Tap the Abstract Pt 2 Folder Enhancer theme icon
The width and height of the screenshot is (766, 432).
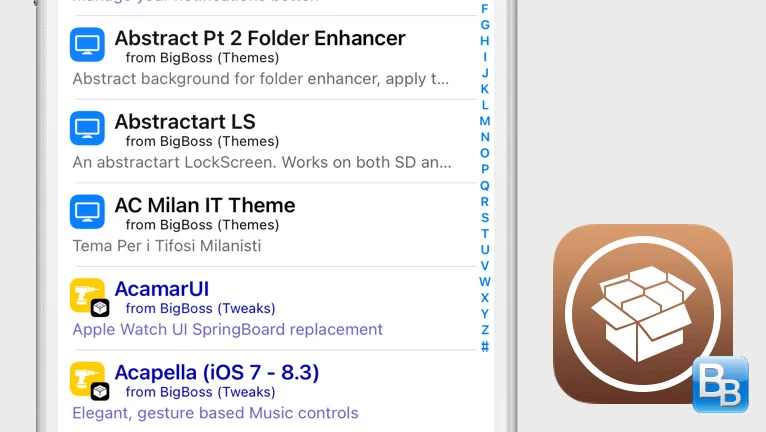tap(87, 44)
